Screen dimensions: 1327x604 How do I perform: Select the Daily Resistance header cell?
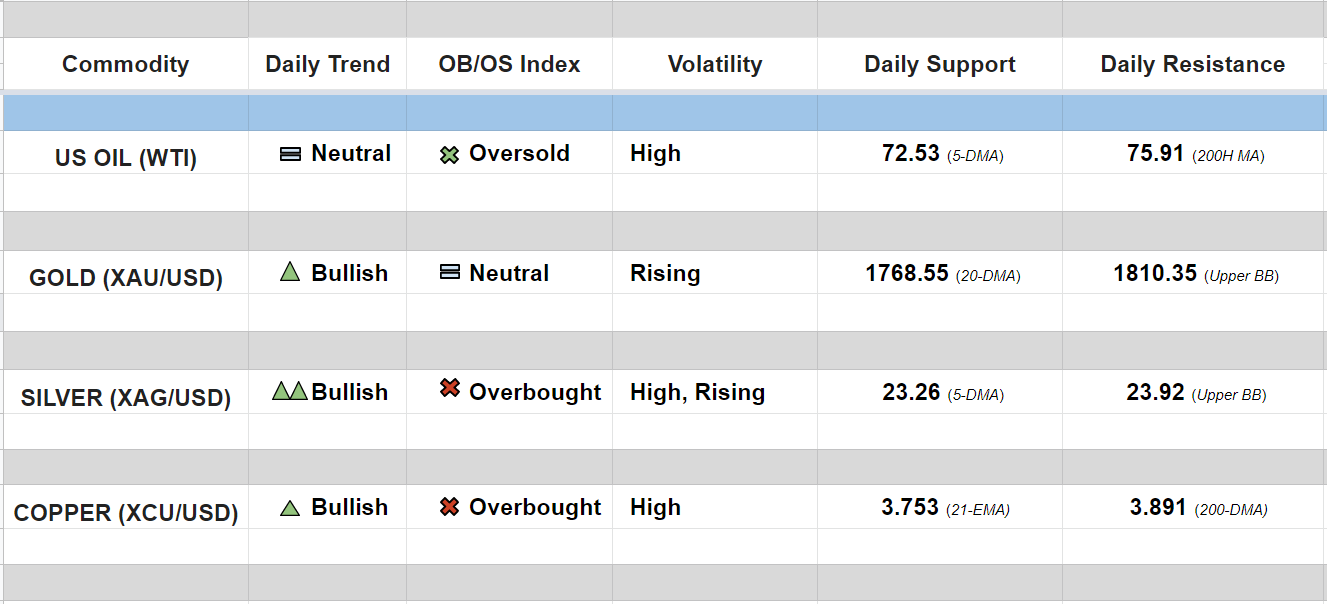1192,65
